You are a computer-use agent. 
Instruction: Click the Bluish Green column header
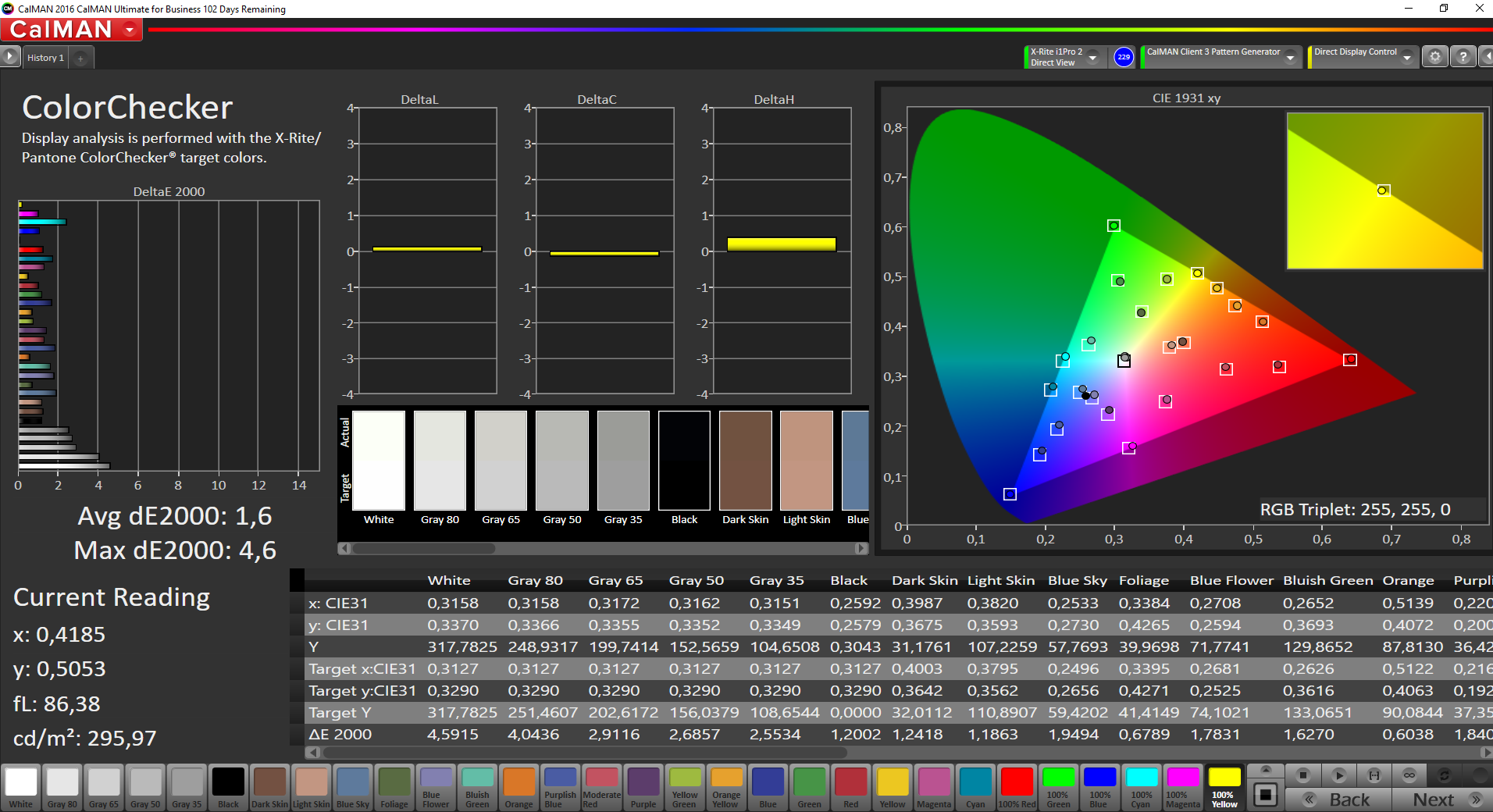pos(1327,580)
